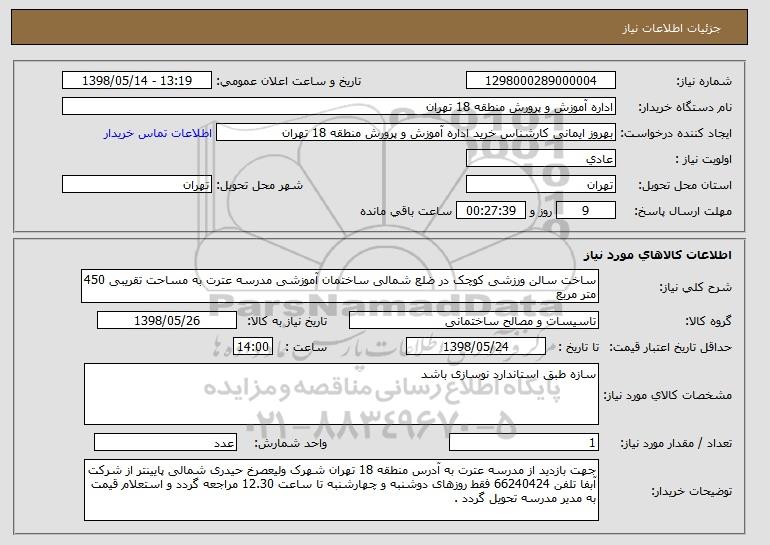This screenshot has height=545, width=770.
Task: Click the شهر محل تحویل label
Action: pyautogui.click(x=260, y=186)
